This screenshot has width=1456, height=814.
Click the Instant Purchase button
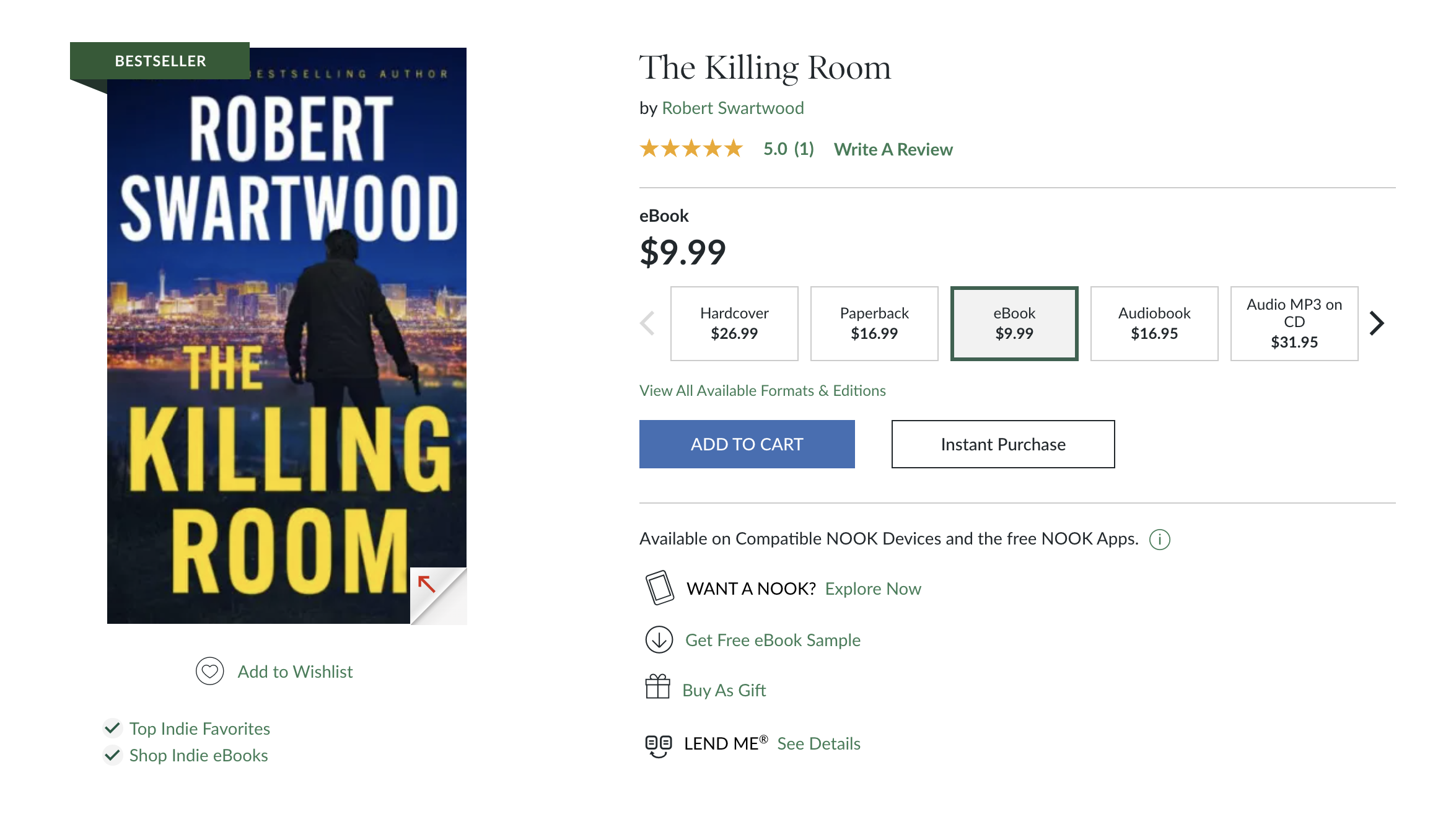coord(1002,444)
